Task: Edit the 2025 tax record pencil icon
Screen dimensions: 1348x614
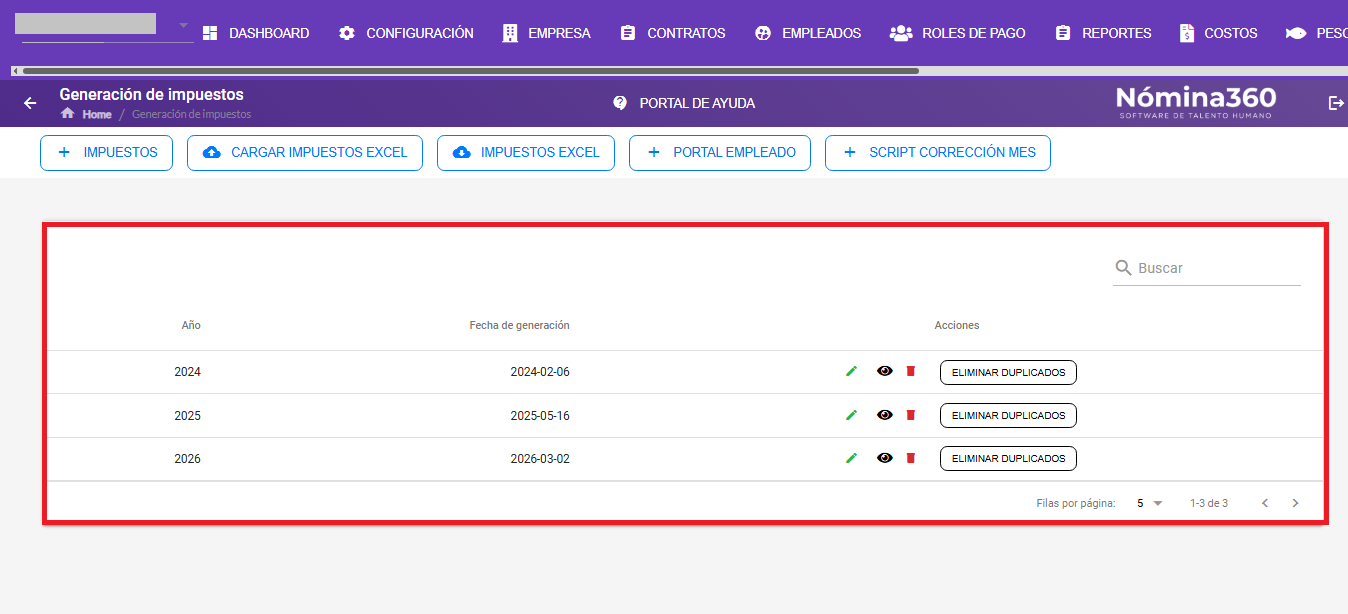Action: 851,415
